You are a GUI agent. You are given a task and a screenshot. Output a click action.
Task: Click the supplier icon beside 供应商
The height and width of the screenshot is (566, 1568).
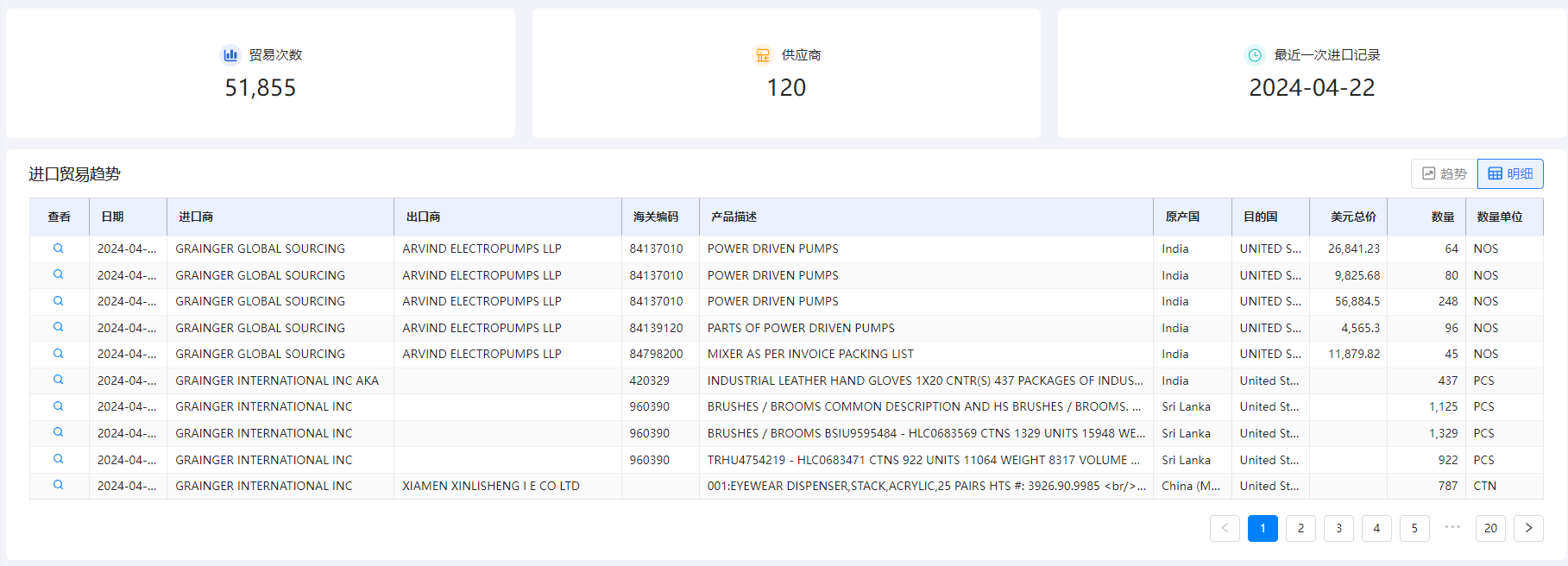click(x=763, y=55)
